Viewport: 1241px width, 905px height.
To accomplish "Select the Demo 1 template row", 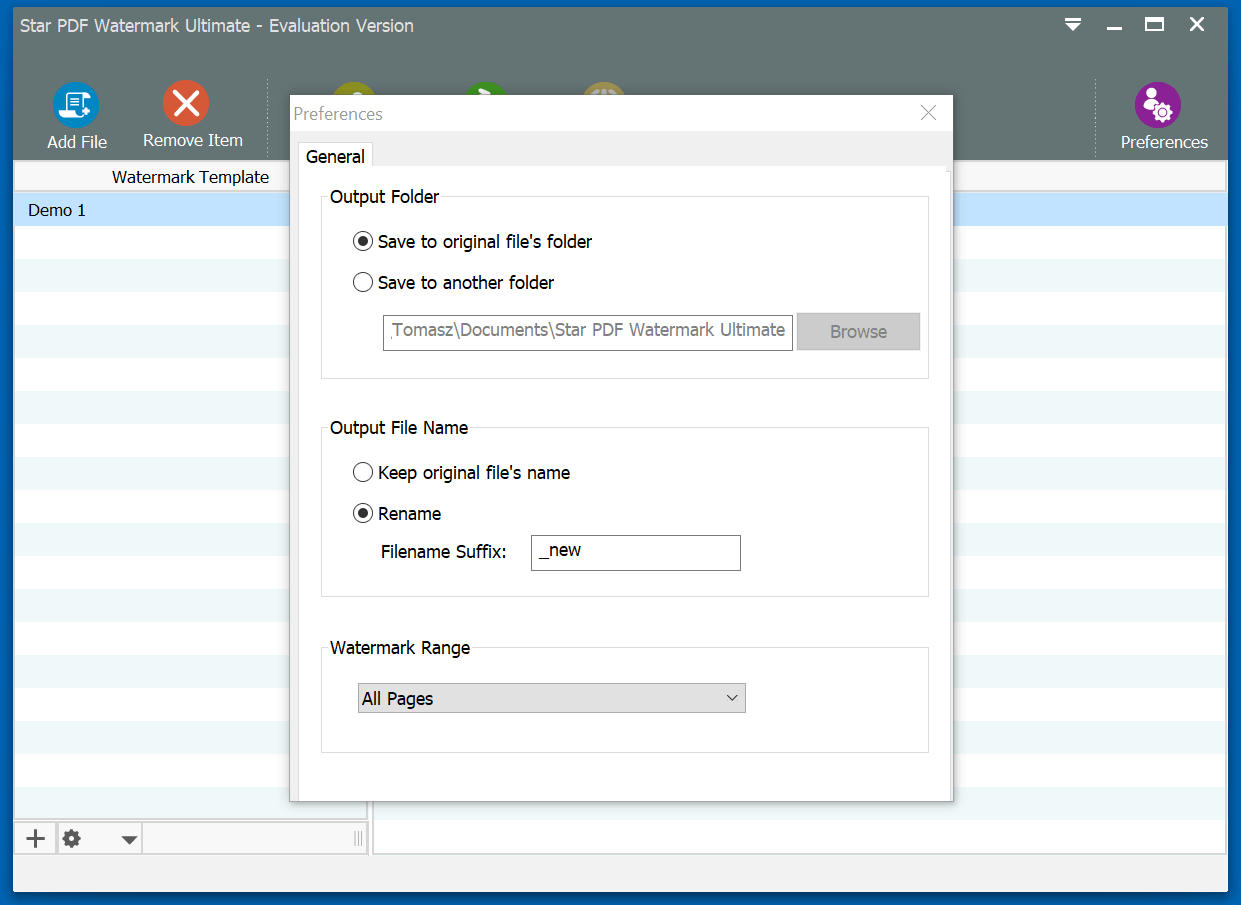I will coord(152,210).
